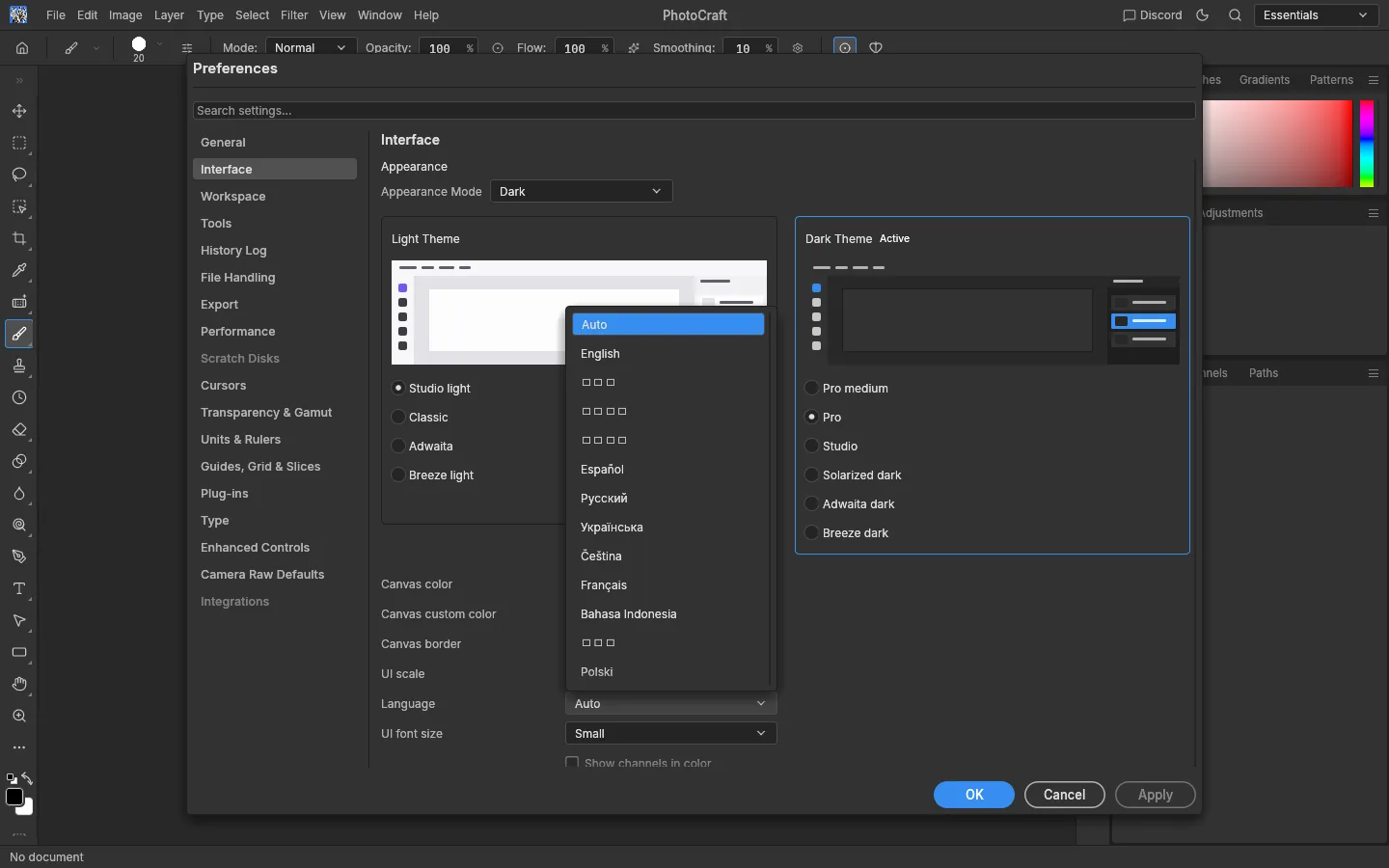Click the Search settings input field
The image size is (1389, 868).
[x=694, y=111]
